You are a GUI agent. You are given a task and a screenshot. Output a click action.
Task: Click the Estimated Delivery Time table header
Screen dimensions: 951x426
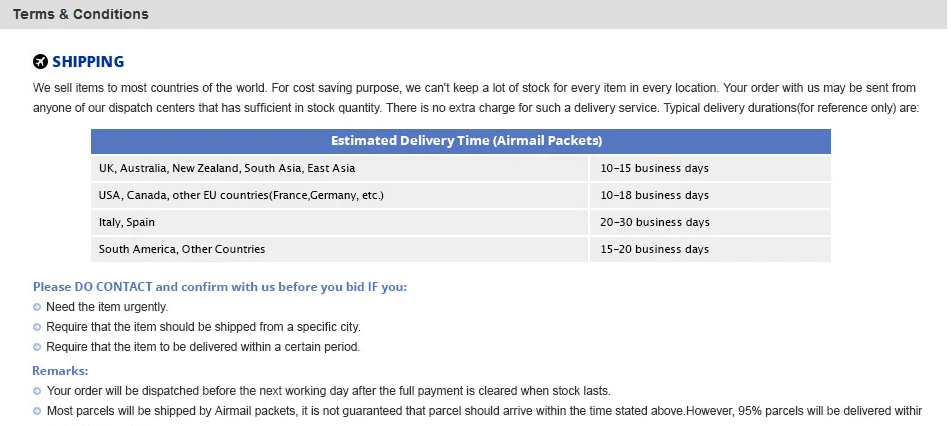click(461, 141)
